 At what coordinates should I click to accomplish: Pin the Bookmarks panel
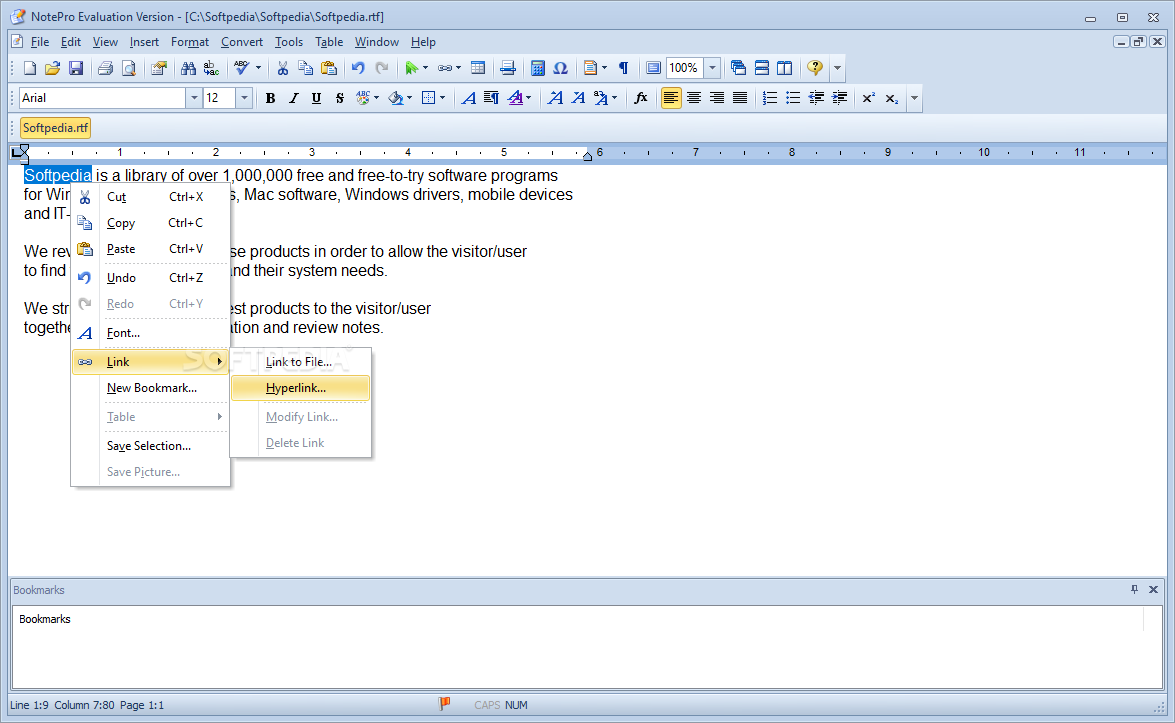tap(1135, 590)
